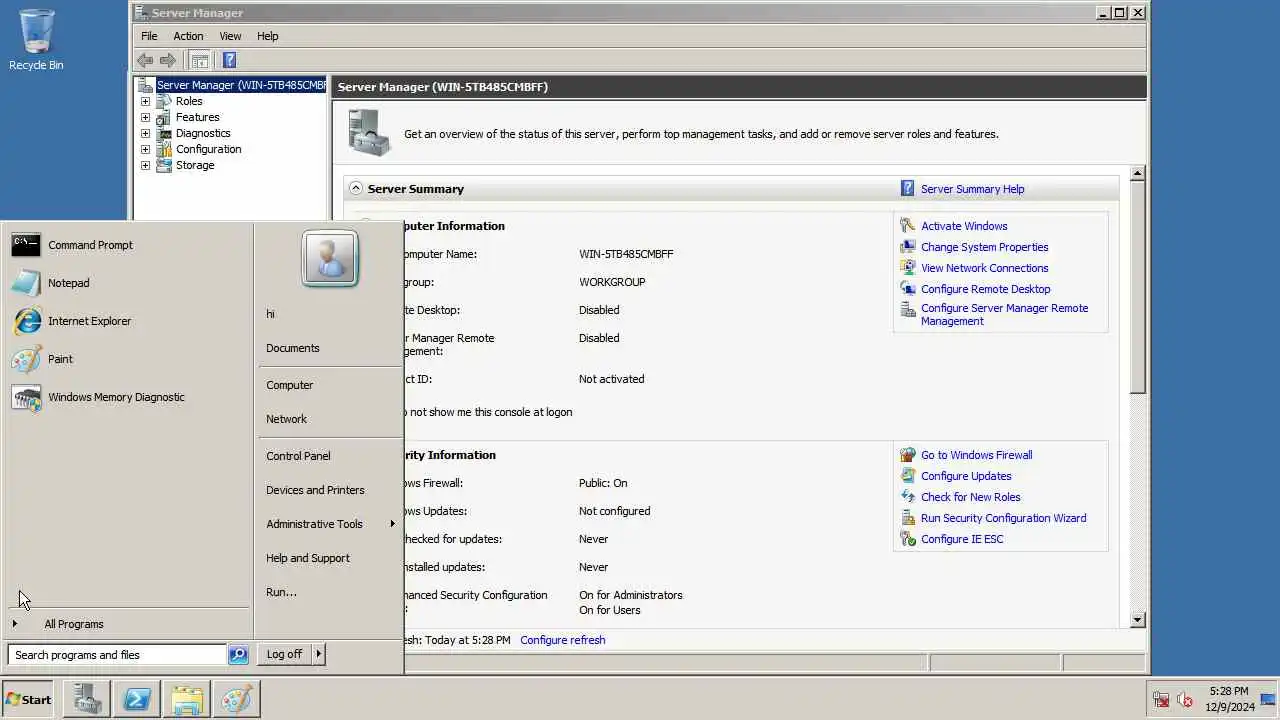Select the Configuration icon in console tree
The height and width of the screenshot is (720, 1280).
coord(164,149)
